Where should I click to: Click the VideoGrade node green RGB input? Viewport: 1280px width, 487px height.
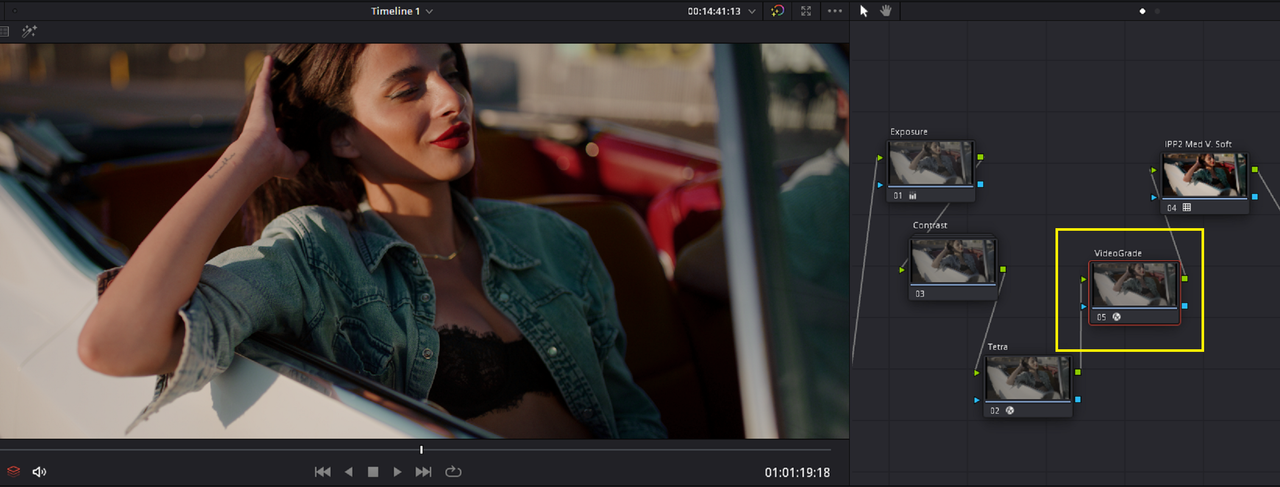coord(1085,279)
